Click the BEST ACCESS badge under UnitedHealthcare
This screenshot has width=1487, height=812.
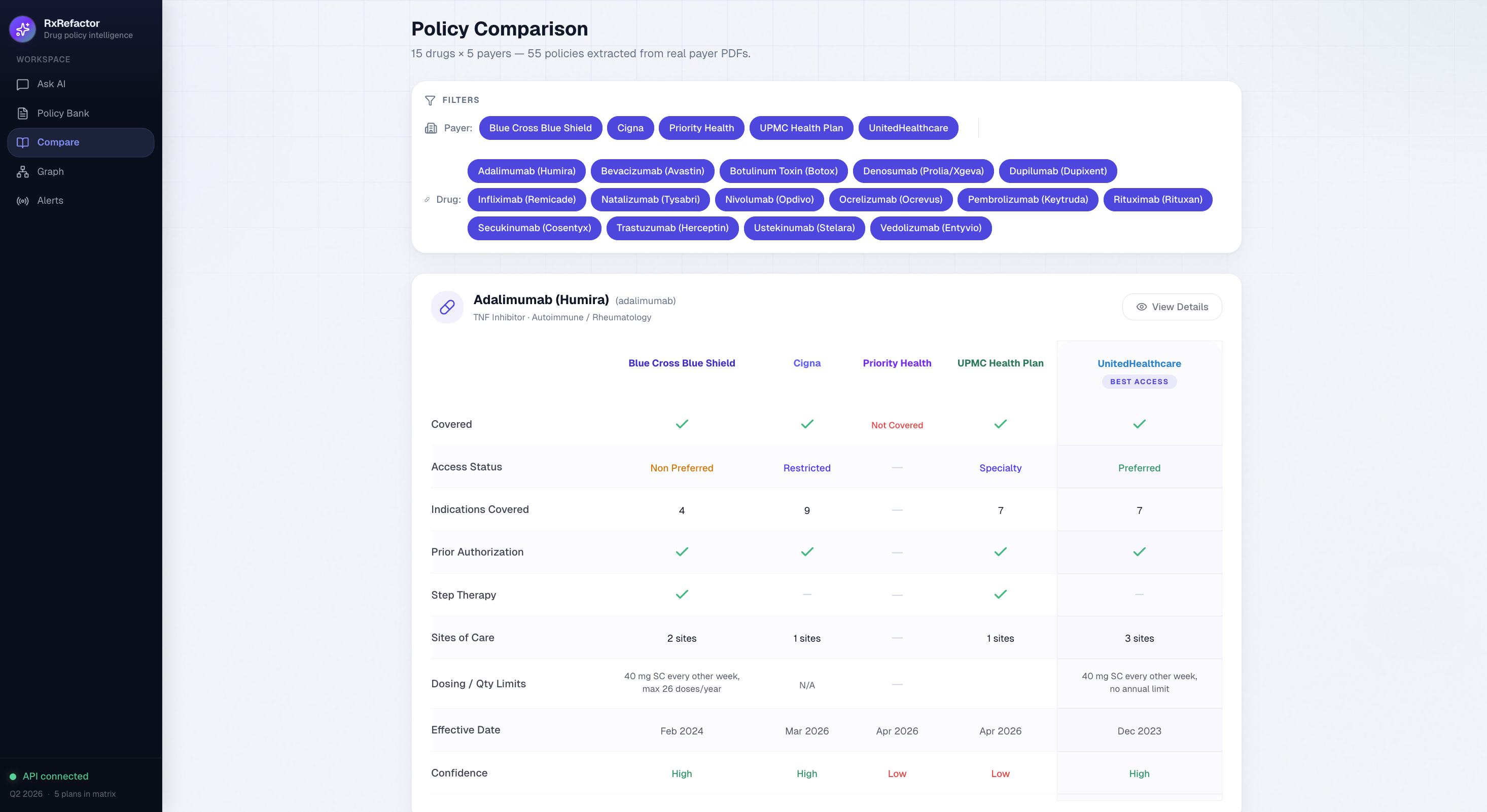point(1139,382)
